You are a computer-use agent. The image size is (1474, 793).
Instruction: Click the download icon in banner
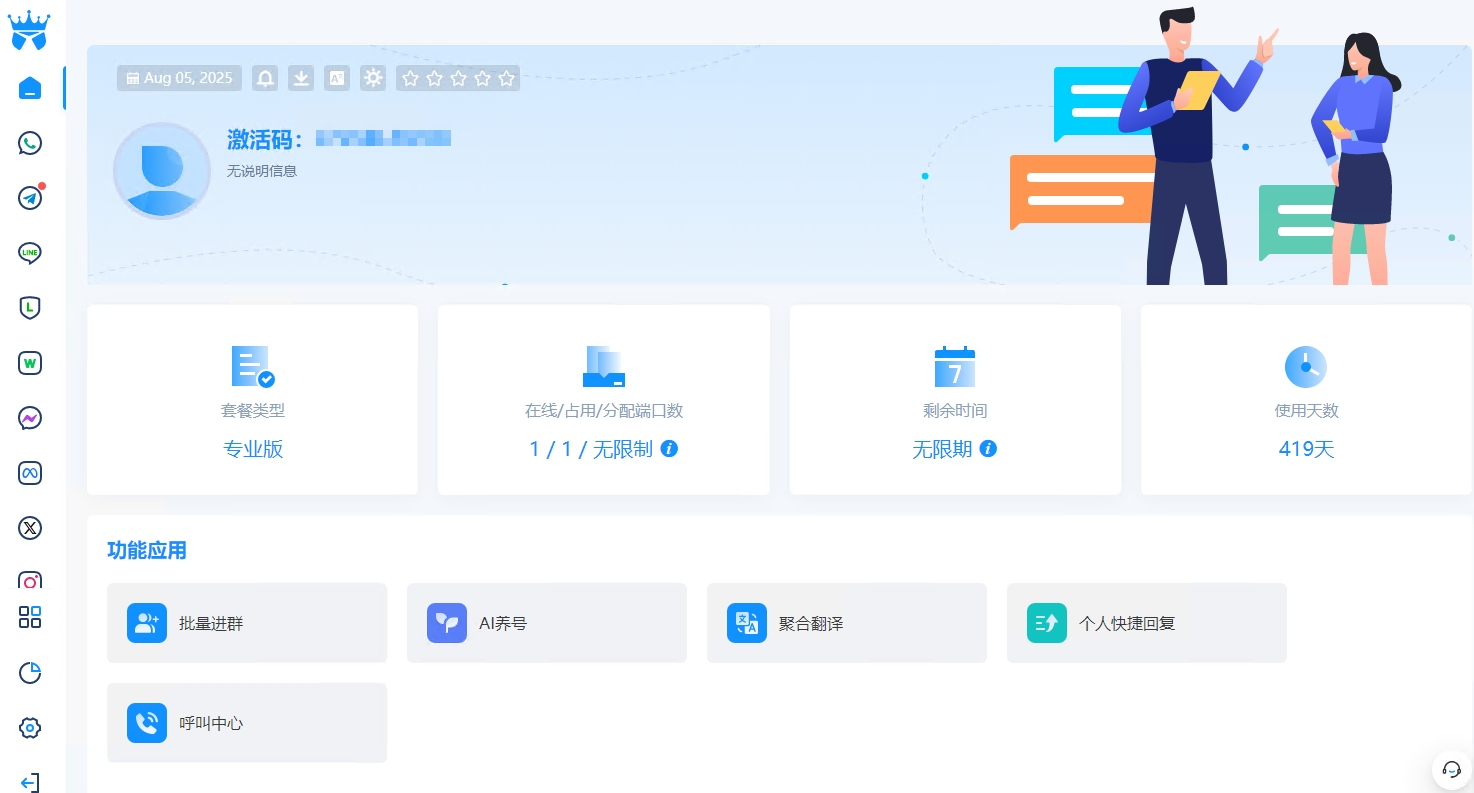(x=301, y=78)
